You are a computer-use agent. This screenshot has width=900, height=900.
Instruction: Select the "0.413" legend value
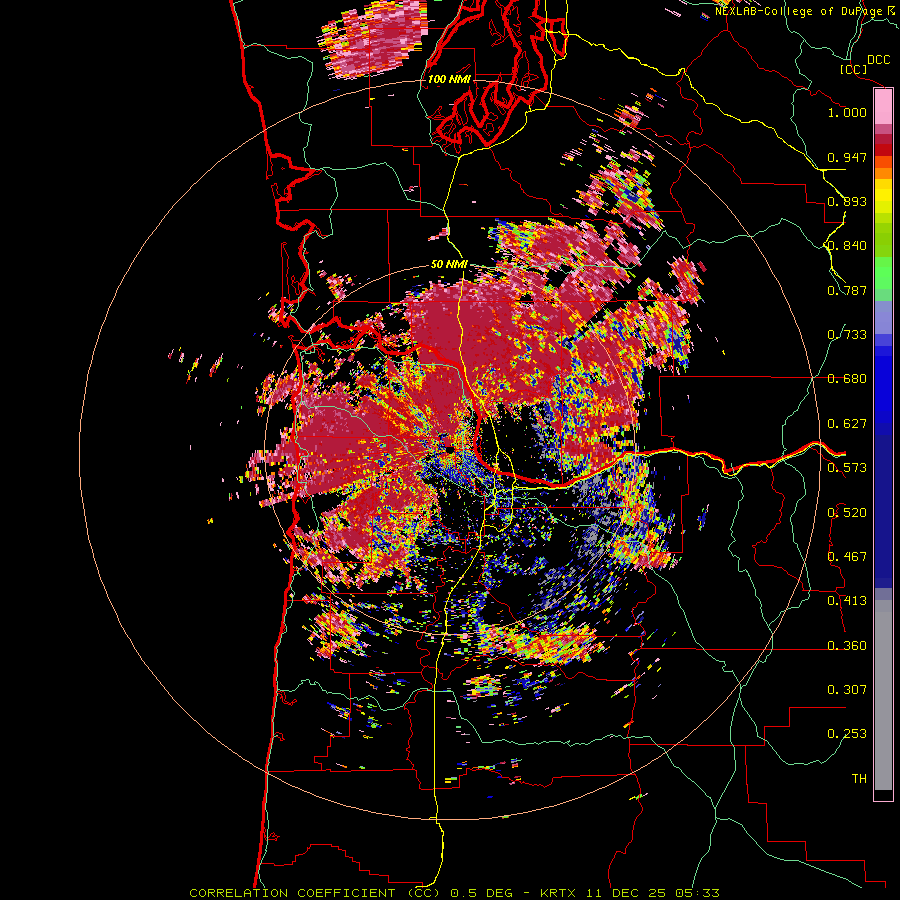(x=847, y=601)
